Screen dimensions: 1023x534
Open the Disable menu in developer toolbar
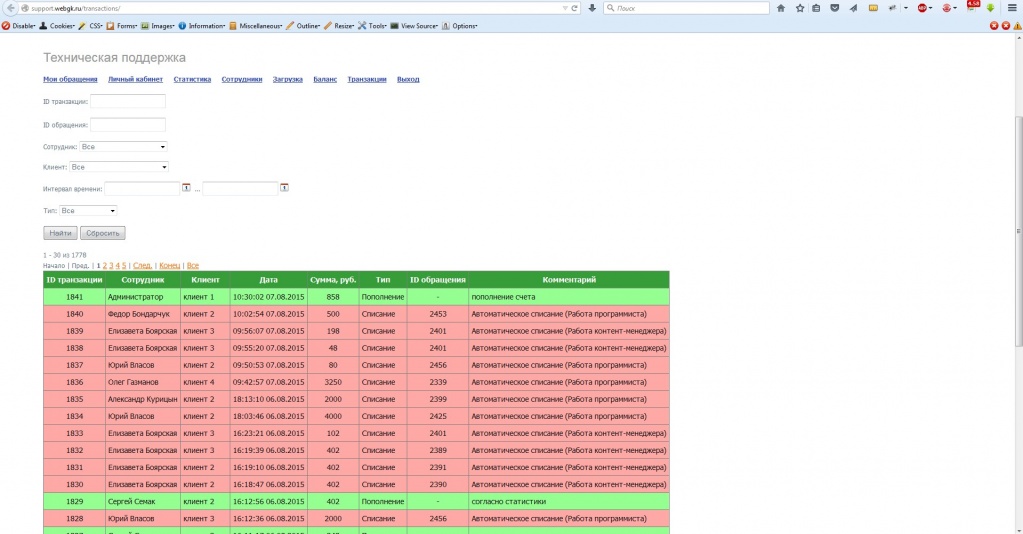tap(22, 26)
